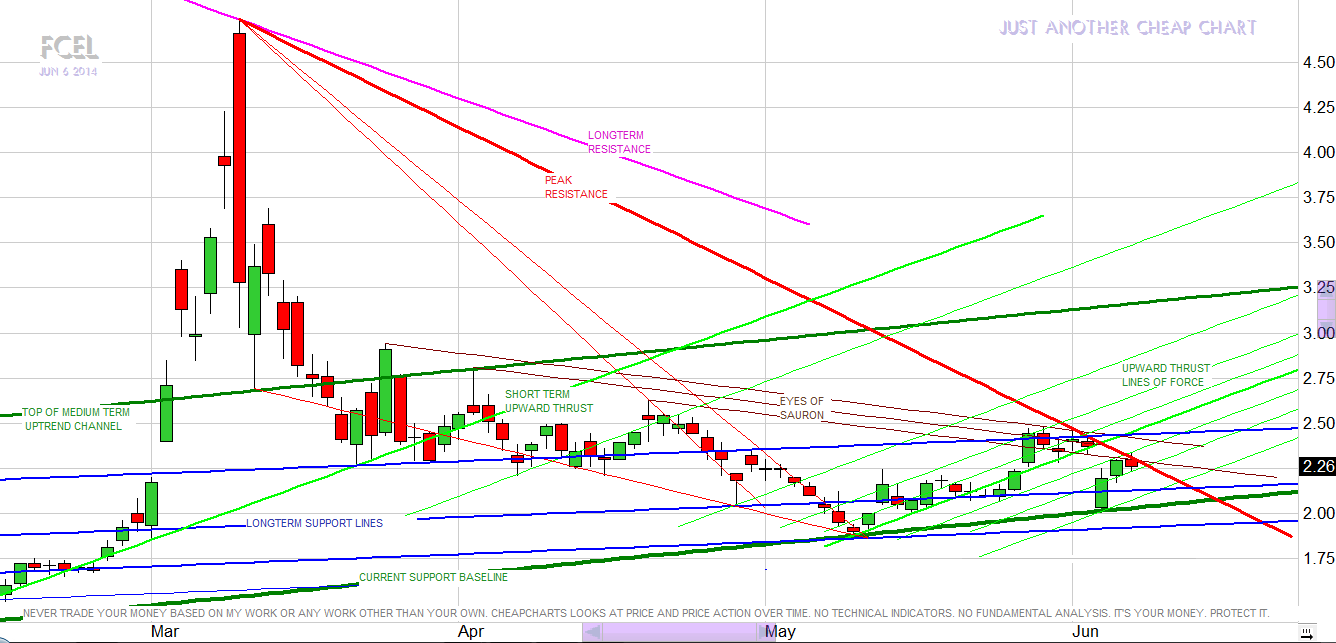Screen dimensions: 1336x643
Task: Click the Jun label on the time axis
Action: tap(1085, 632)
